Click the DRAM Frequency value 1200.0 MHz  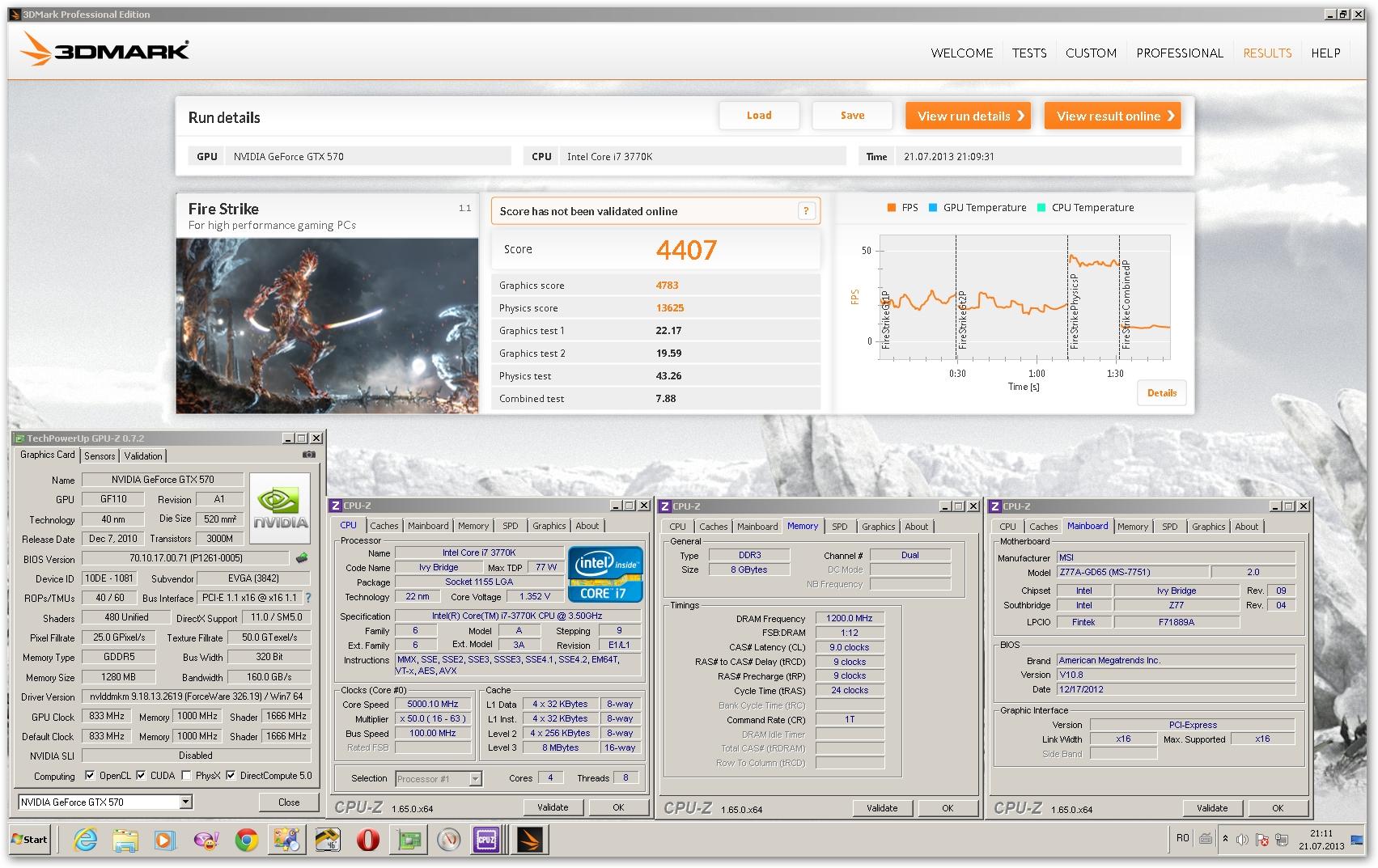(850, 619)
